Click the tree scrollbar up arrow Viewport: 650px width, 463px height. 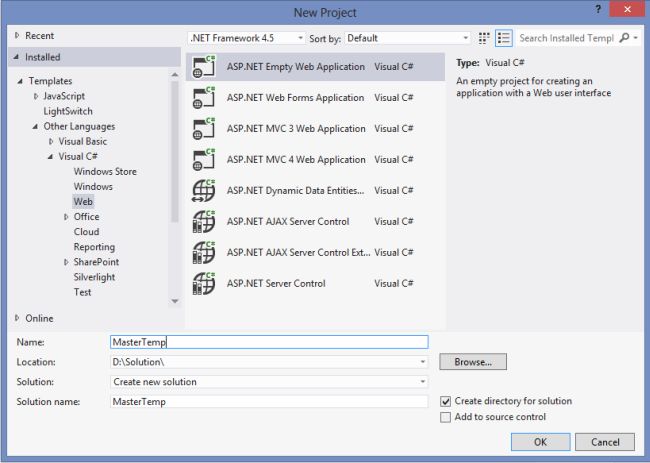[175, 75]
